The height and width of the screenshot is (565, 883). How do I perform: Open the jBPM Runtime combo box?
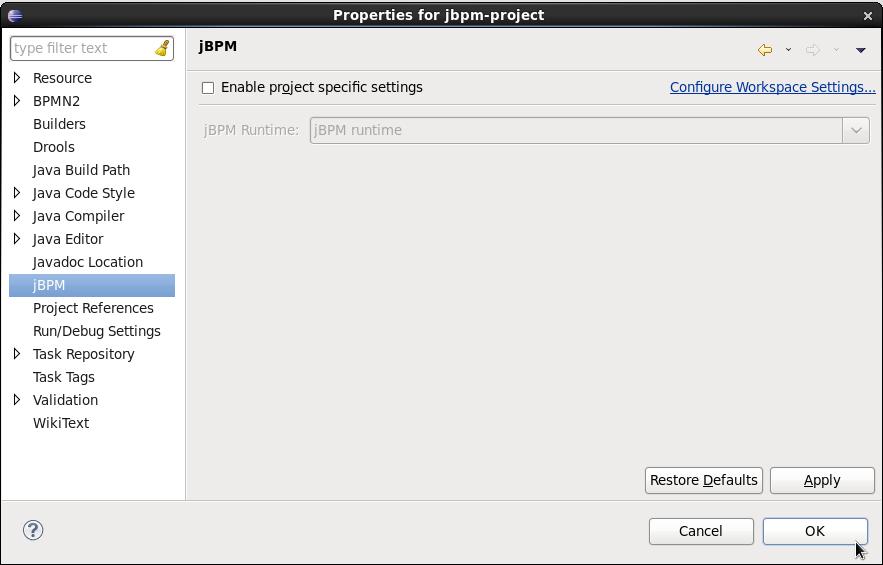coord(856,130)
